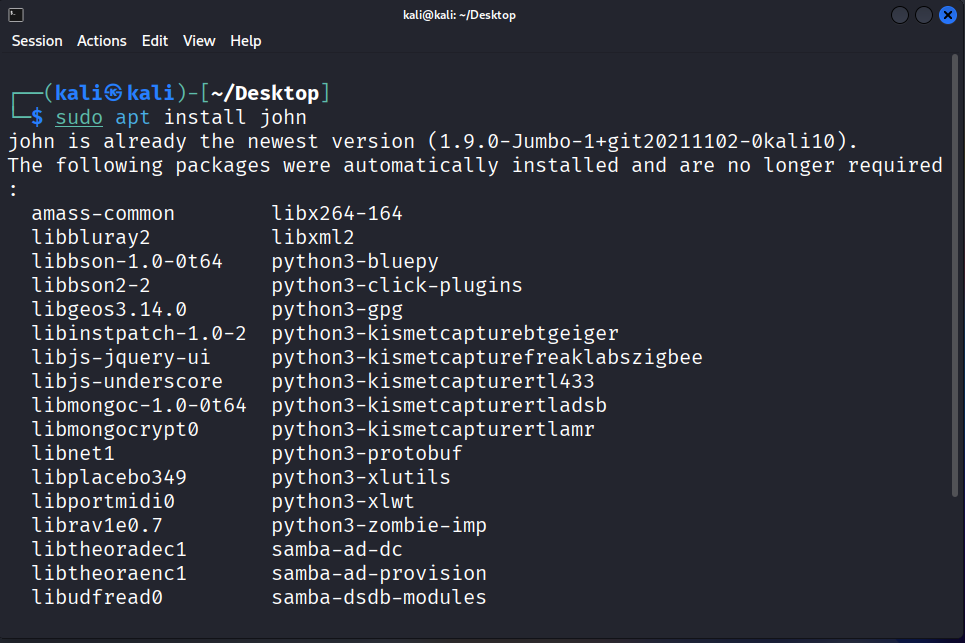Click the samba-dsdb-modules package name

pyautogui.click(x=379, y=597)
